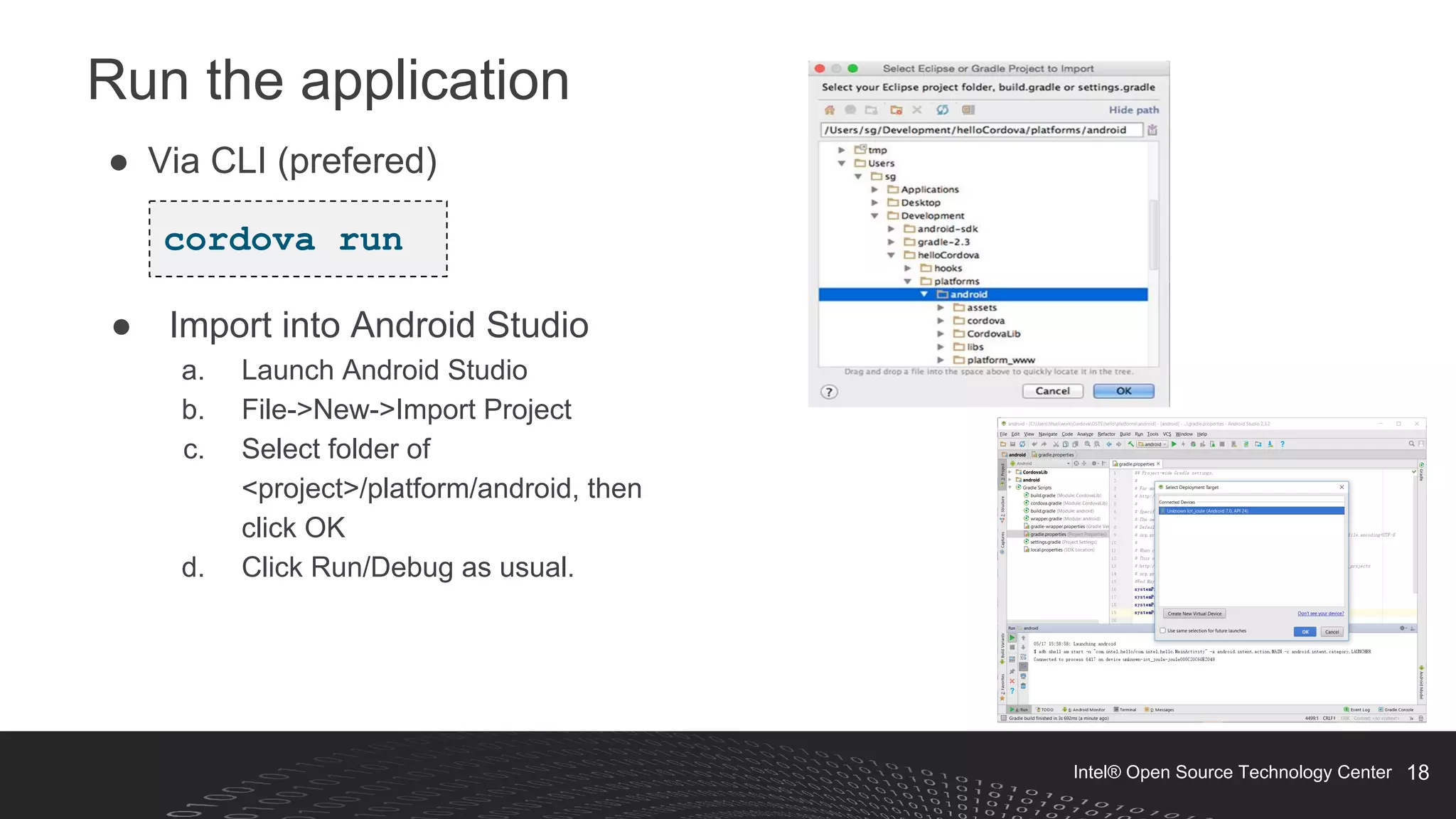This screenshot has height=819, width=1456.
Task: Click the new folder icon in import dialog
Action: 896,109
